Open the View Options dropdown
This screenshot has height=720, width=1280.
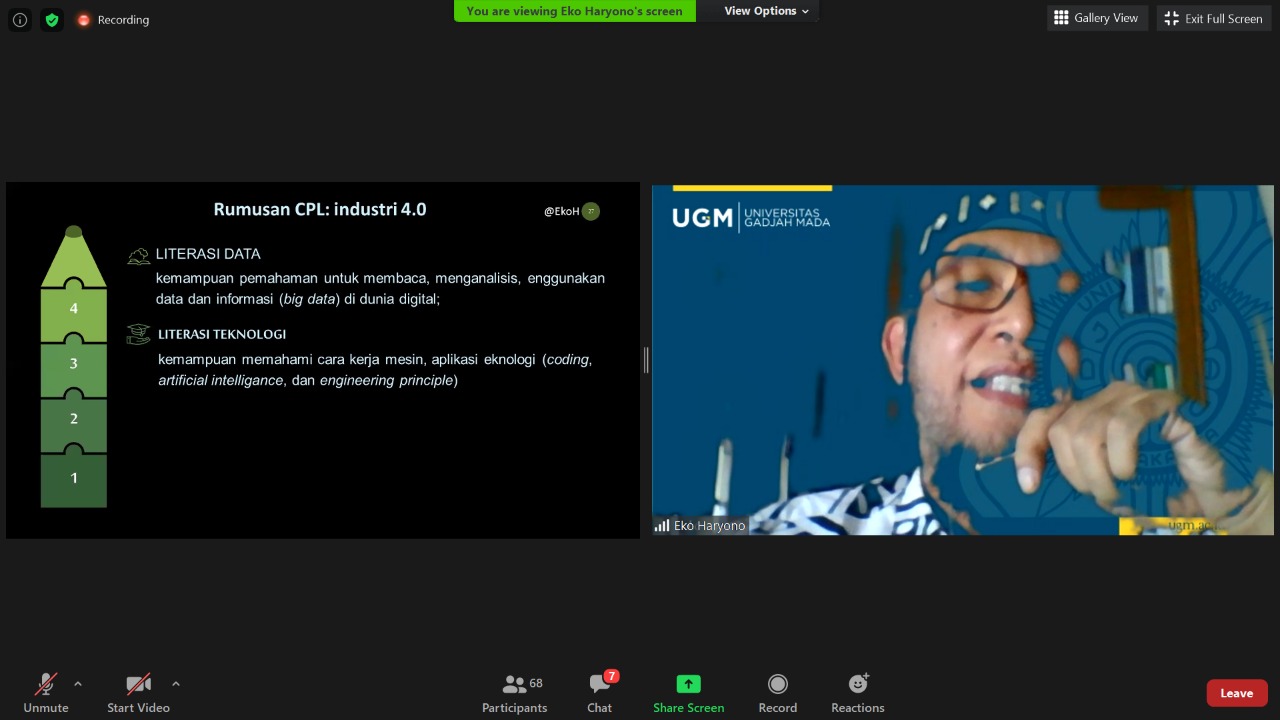[x=766, y=11]
